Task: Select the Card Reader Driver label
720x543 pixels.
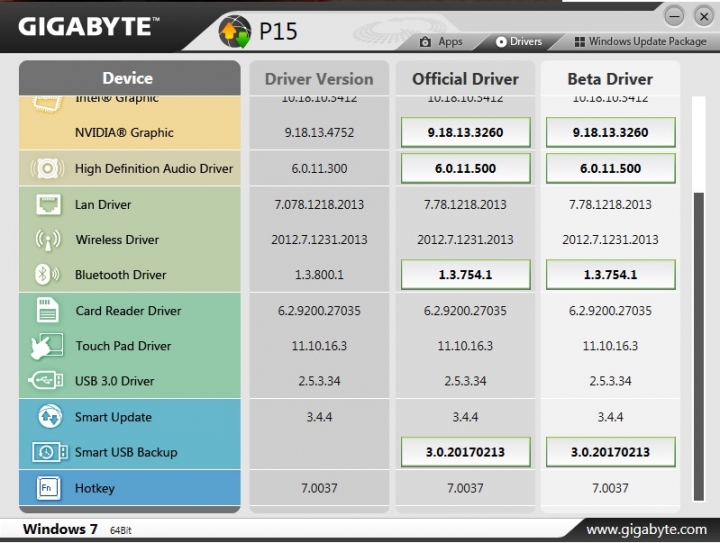Action: click(x=128, y=311)
